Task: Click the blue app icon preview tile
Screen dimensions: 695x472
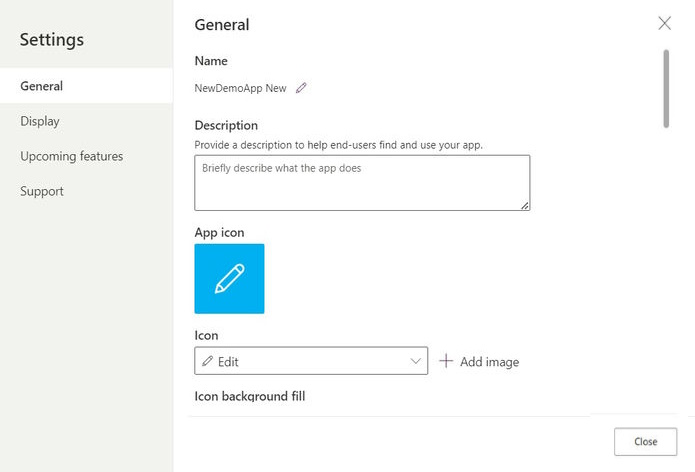Action: 229,279
